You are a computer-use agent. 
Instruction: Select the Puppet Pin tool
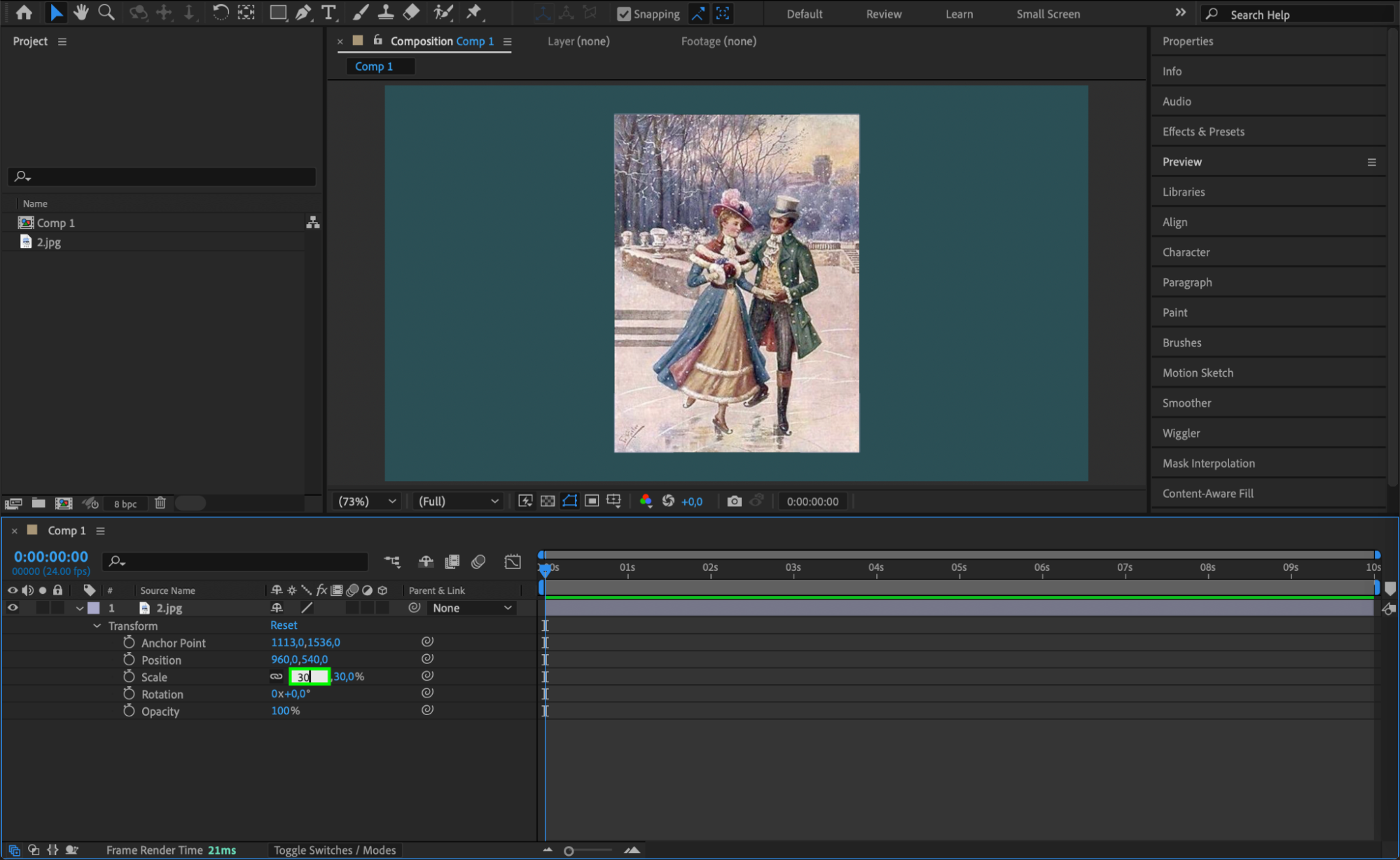coord(474,12)
